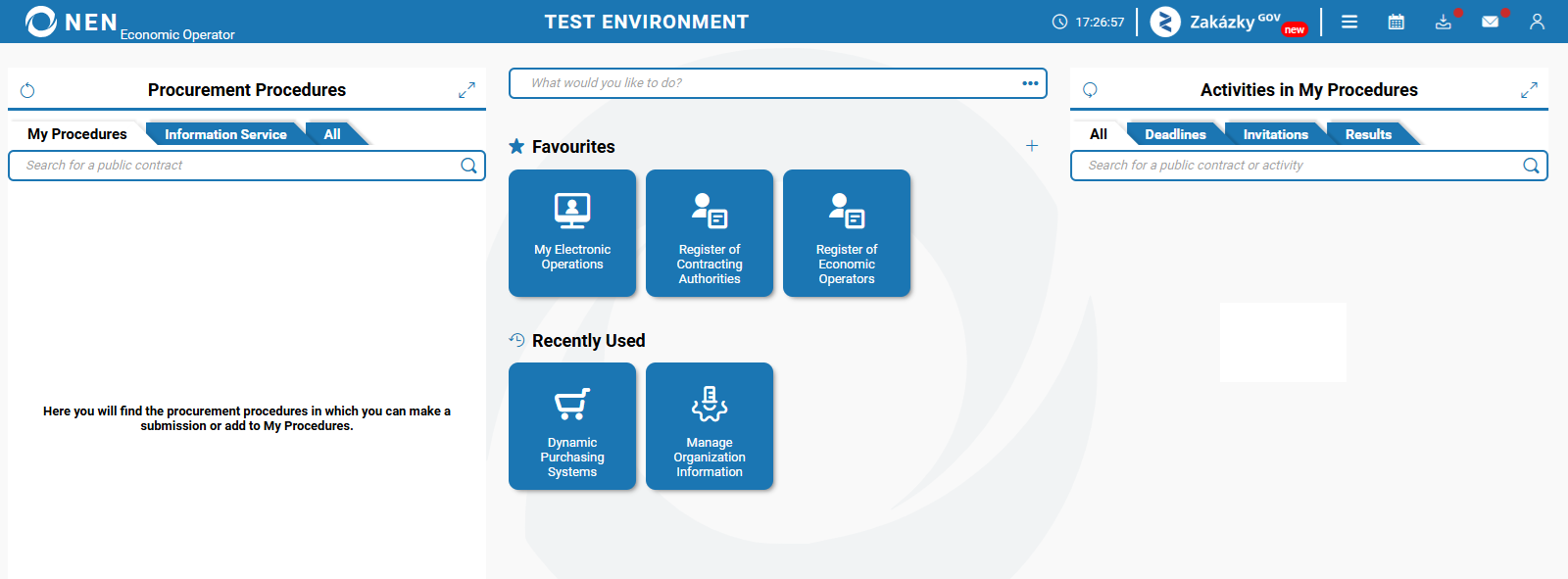
Task: Open Dynamic Purchasing Systems tile
Action: pos(572,426)
